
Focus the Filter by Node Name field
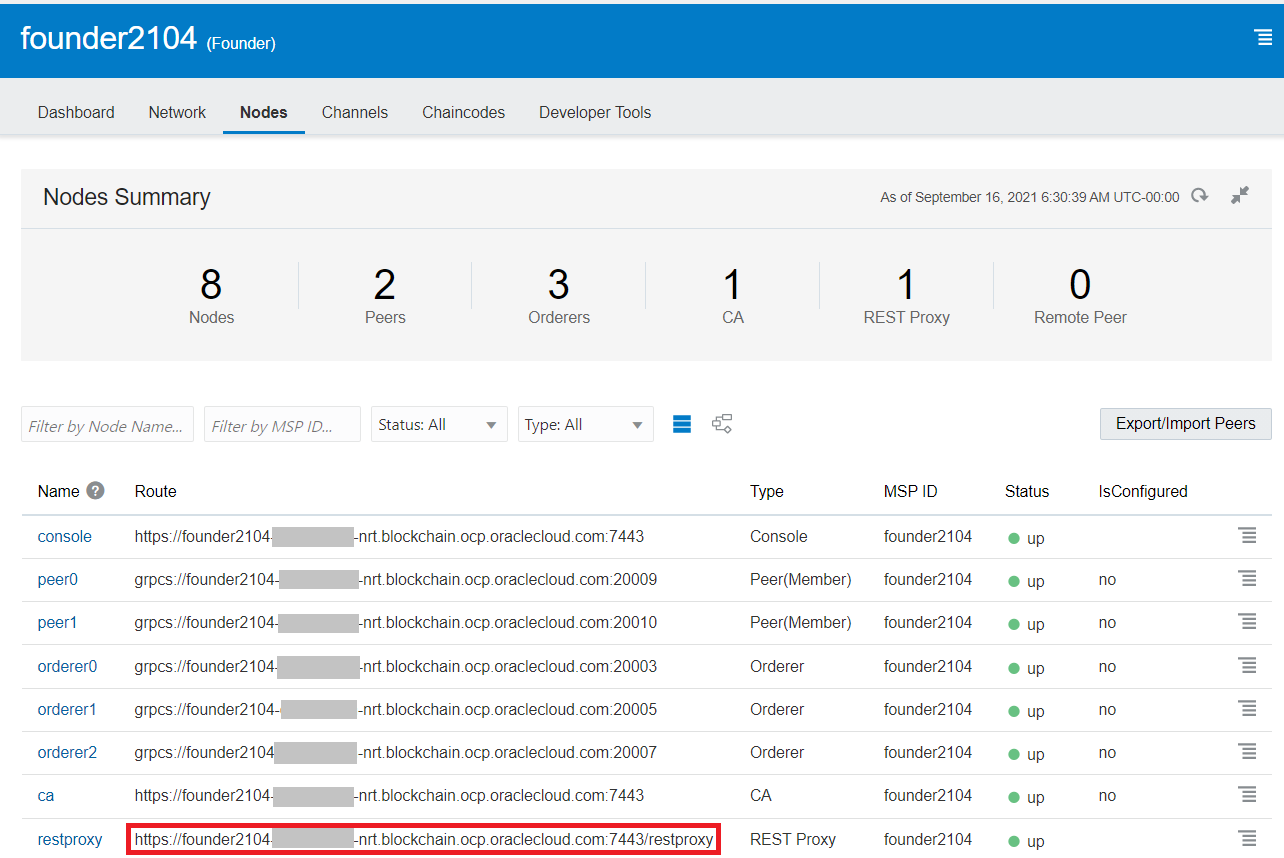(107, 425)
